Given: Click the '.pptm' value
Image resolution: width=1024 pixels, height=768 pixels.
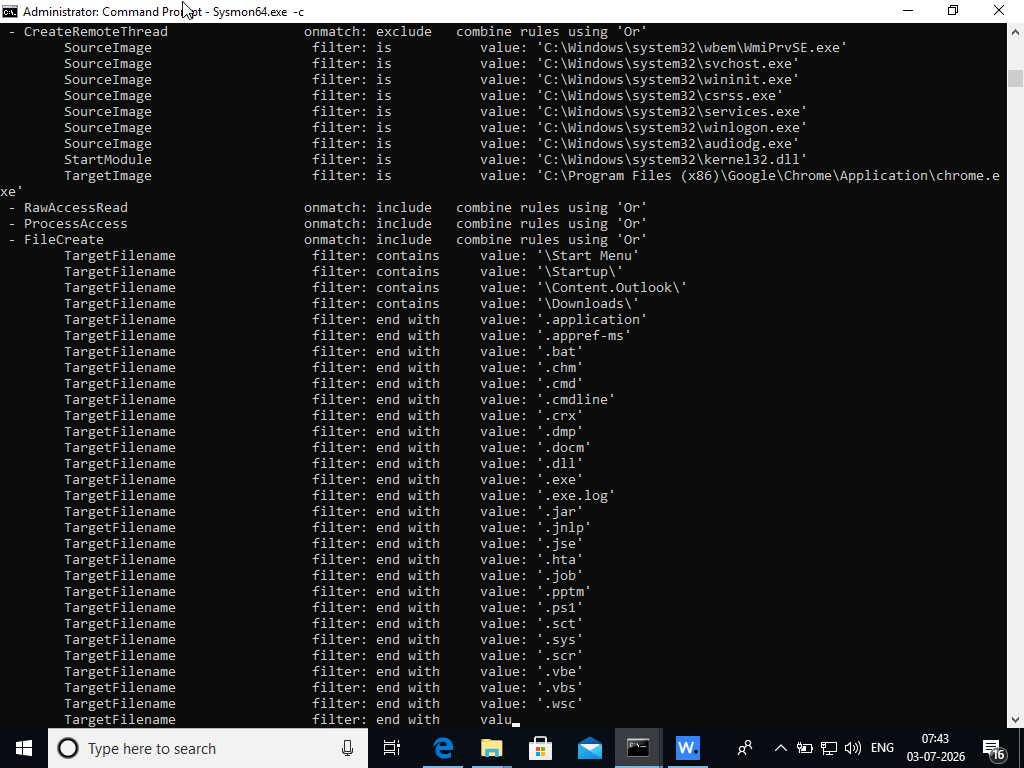Looking at the screenshot, I should 564,592.
